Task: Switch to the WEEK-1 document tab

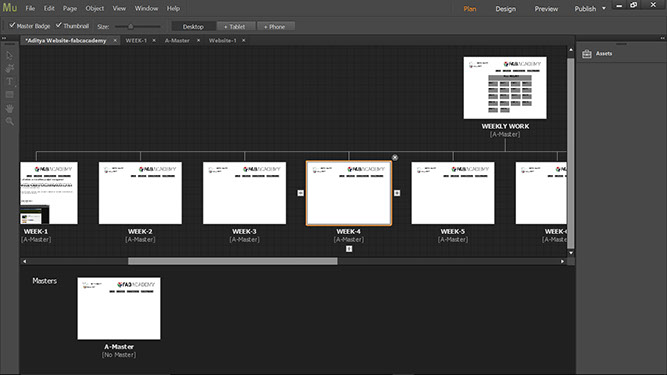Action: [136, 40]
